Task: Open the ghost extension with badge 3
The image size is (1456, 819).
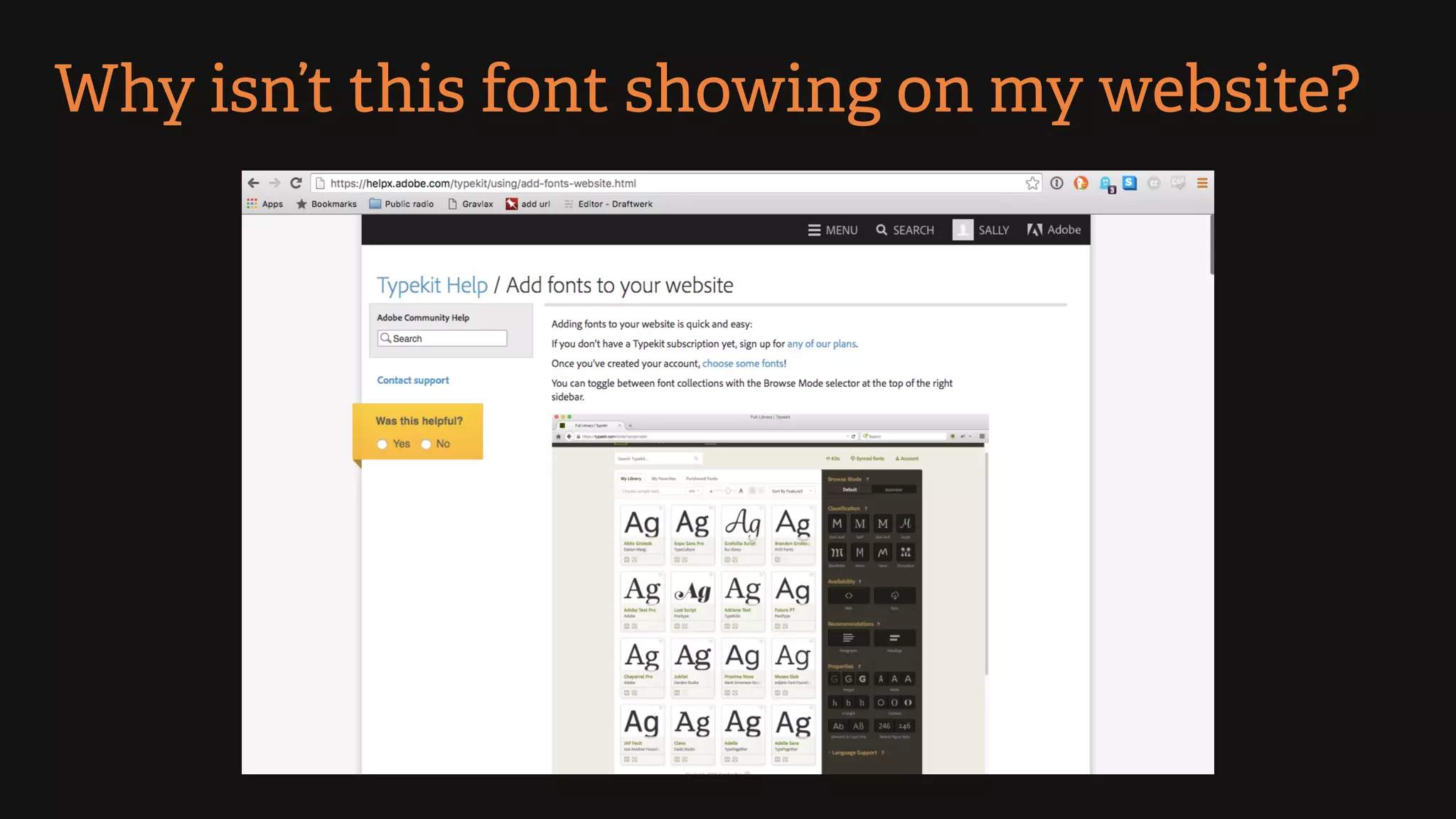Action: tap(1107, 184)
